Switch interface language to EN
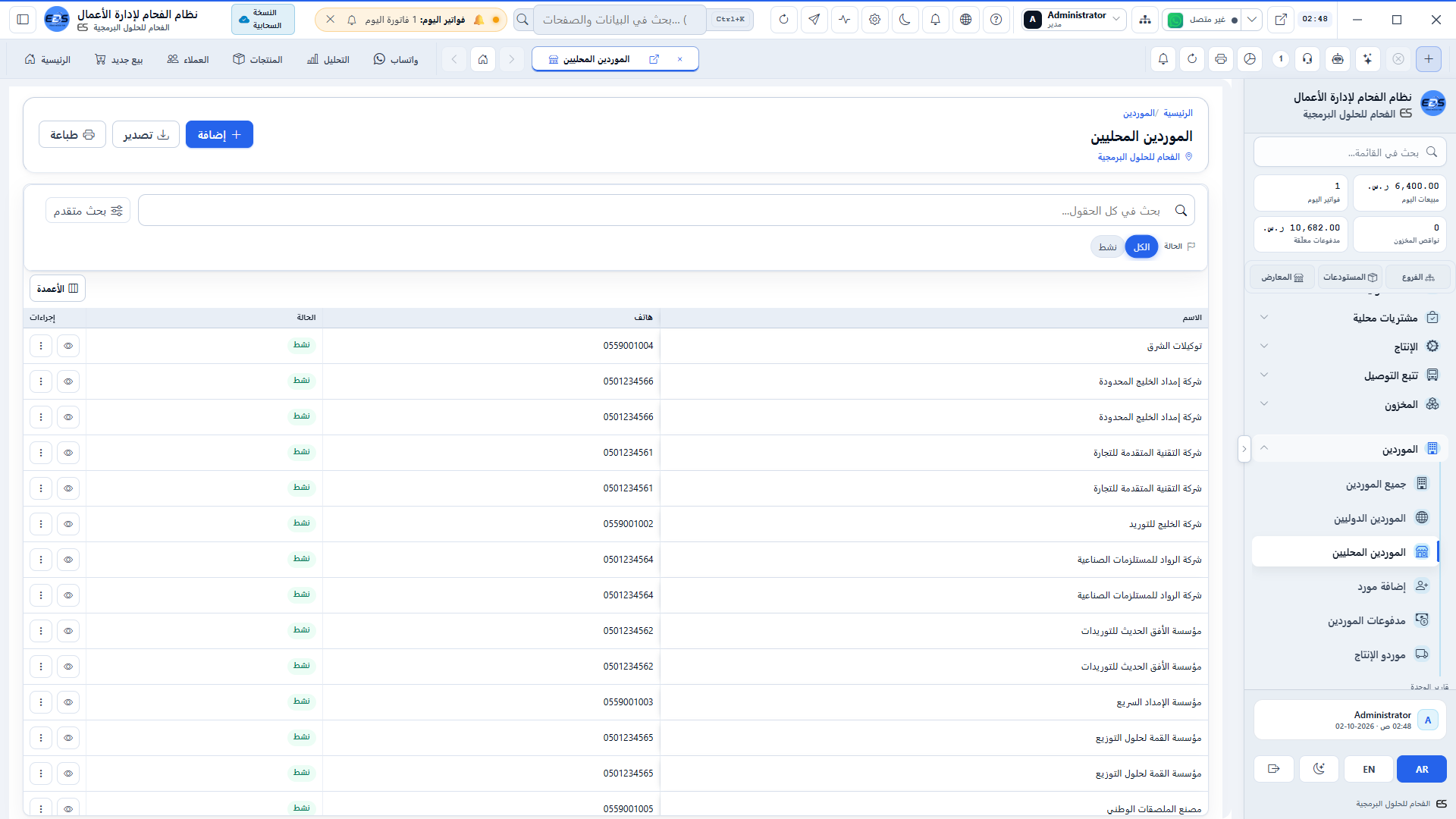1456x819 pixels. [x=1369, y=769]
